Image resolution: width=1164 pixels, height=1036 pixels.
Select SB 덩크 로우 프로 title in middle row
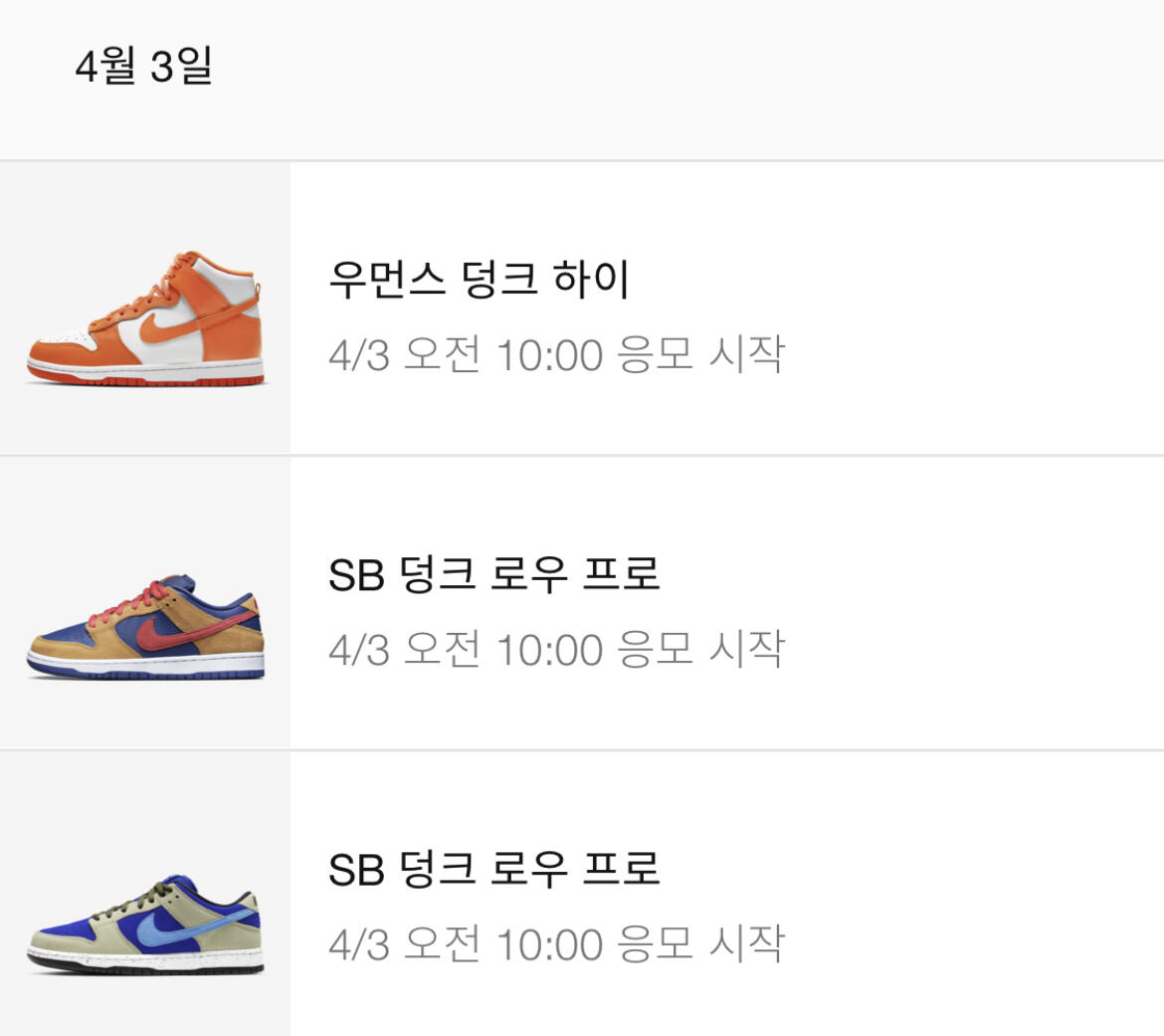(493, 574)
